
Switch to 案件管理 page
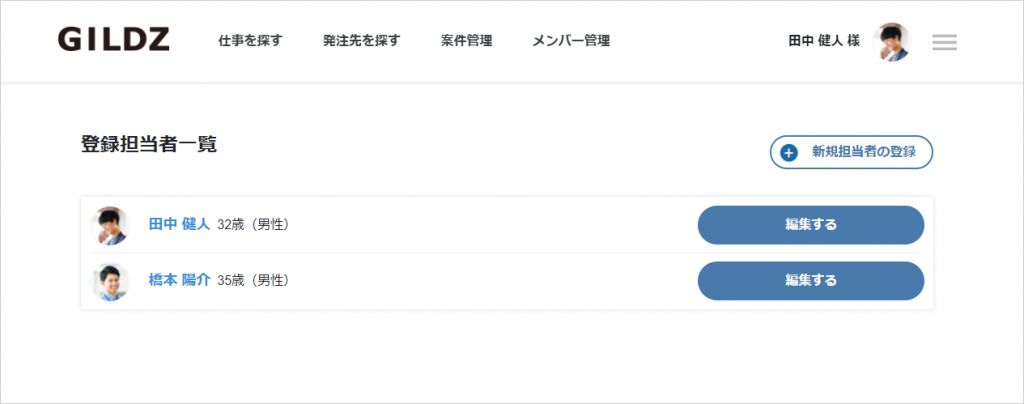tap(466, 41)
